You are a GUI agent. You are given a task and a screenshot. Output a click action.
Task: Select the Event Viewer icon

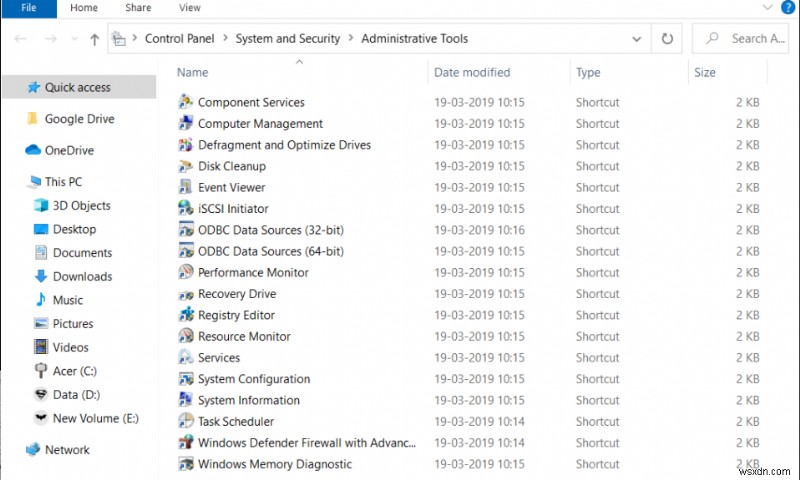click(x=185, y=187)
